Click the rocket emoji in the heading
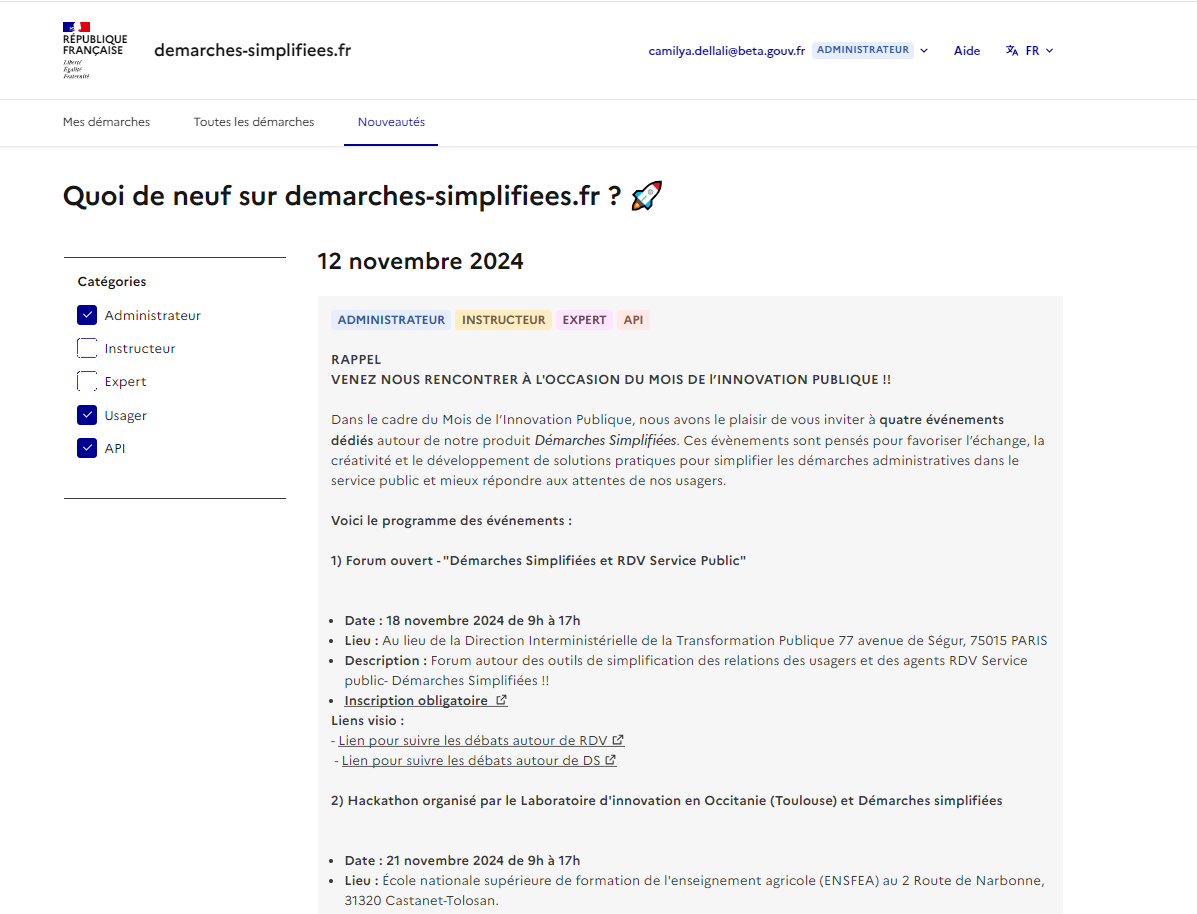1197x914 pixels. coord(647,196)
